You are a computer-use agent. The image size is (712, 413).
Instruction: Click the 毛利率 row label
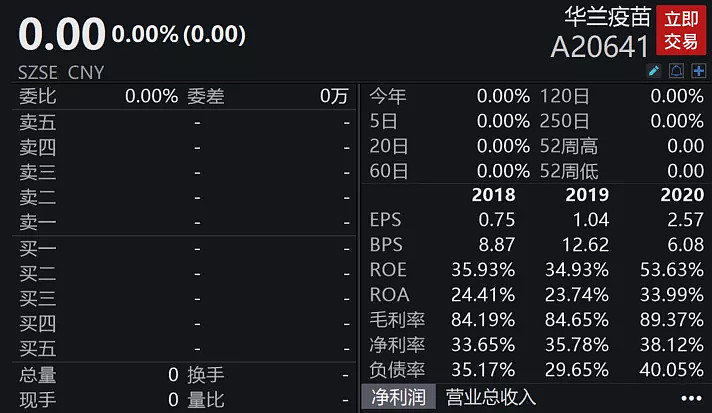point(398,320)
